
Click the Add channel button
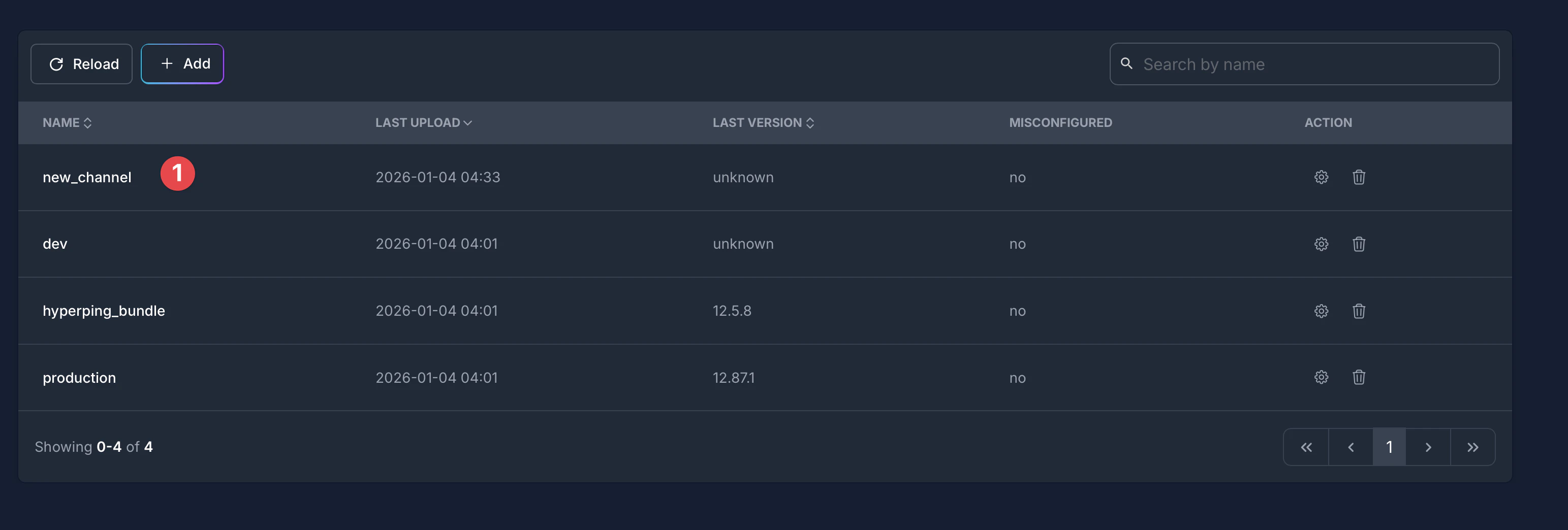182,64
